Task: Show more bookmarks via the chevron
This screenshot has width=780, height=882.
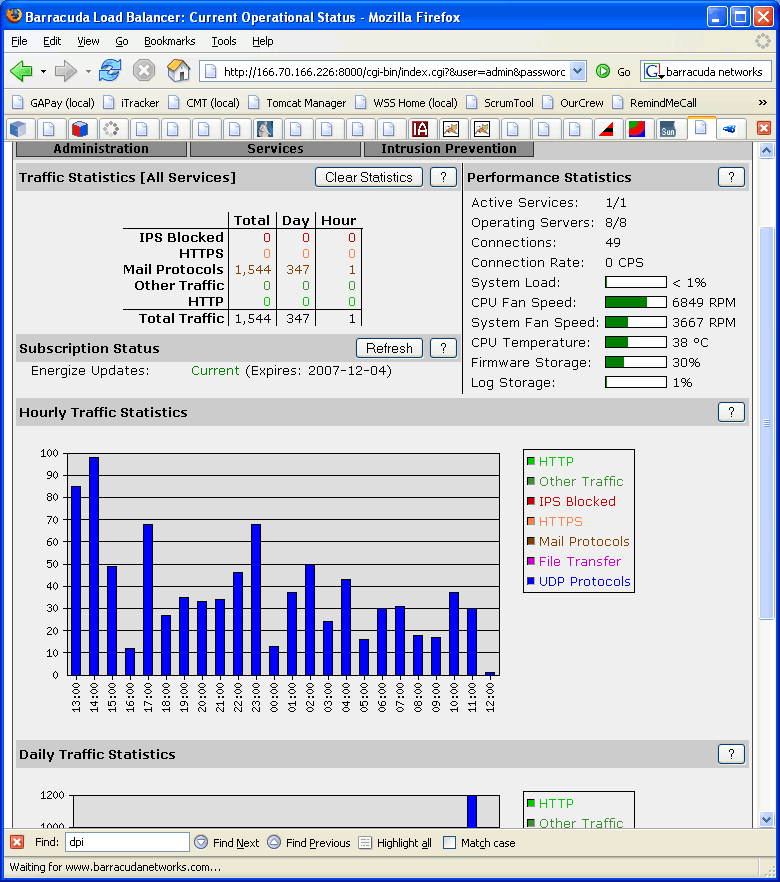Action: coord(763,102)
